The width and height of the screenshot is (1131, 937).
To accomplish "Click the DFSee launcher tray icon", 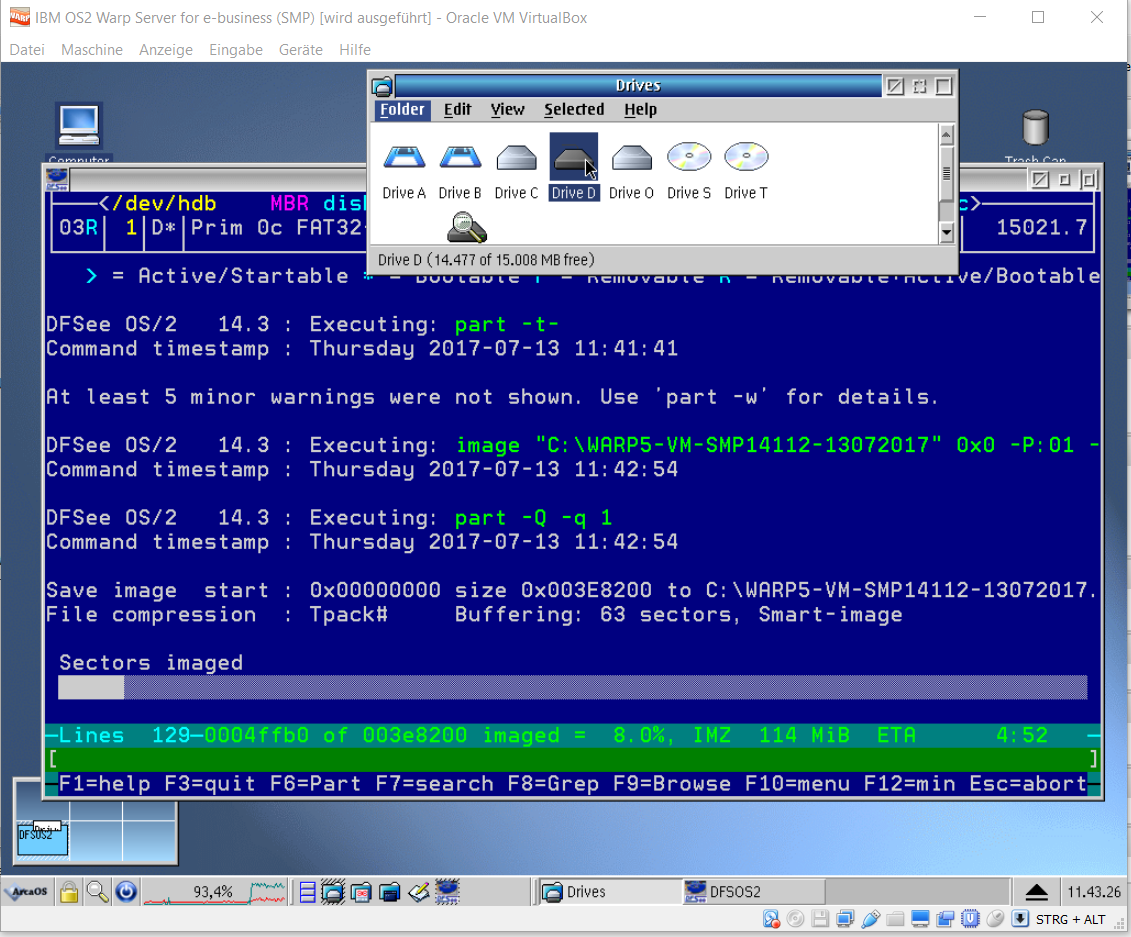I will (447, 892).
